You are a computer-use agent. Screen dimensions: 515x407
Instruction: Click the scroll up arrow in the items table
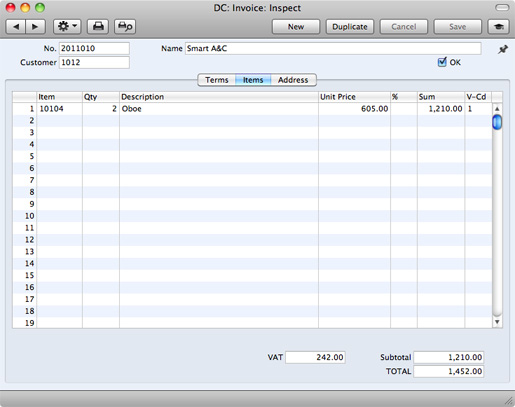pos(497,109)
